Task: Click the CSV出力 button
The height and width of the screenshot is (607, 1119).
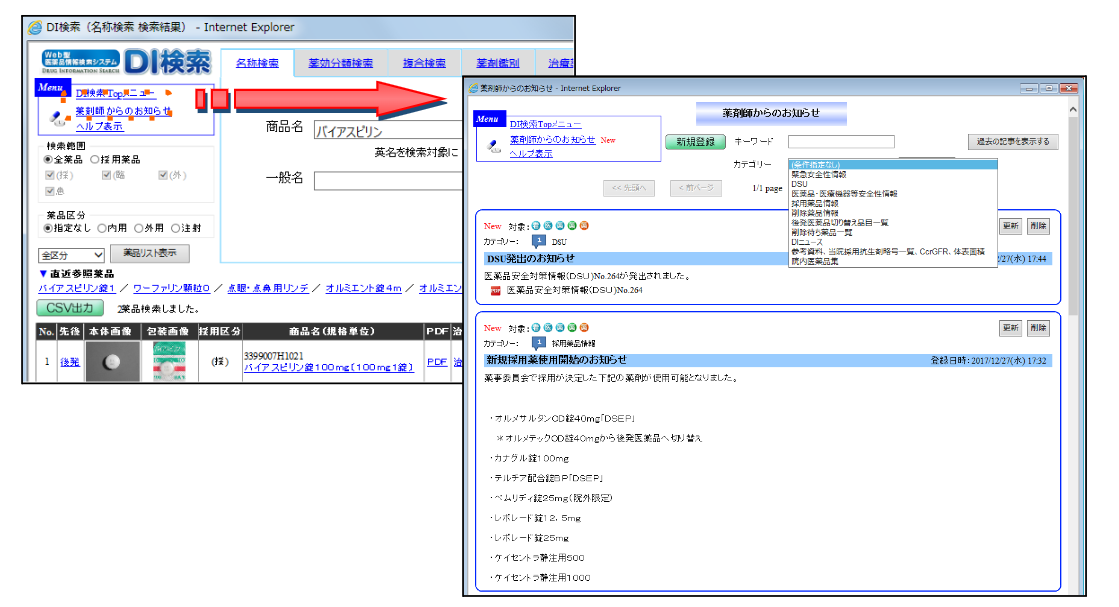Action: (70, 307)
